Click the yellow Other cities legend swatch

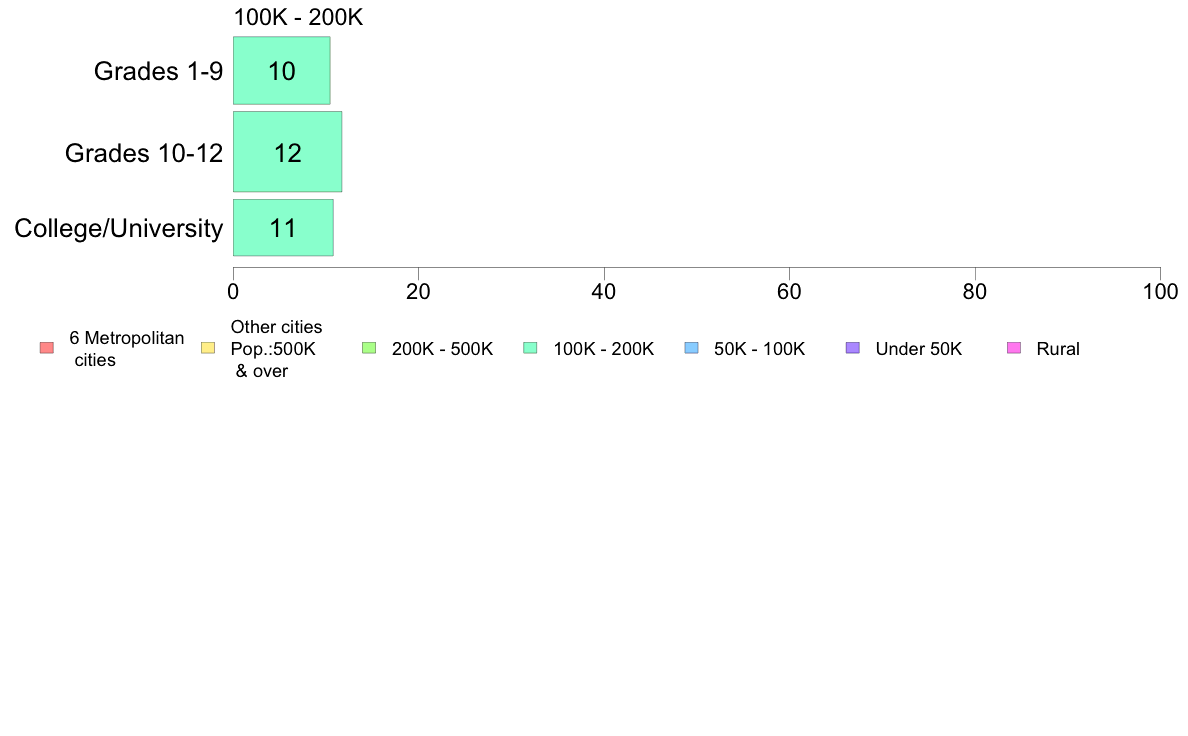click(208, 348)
